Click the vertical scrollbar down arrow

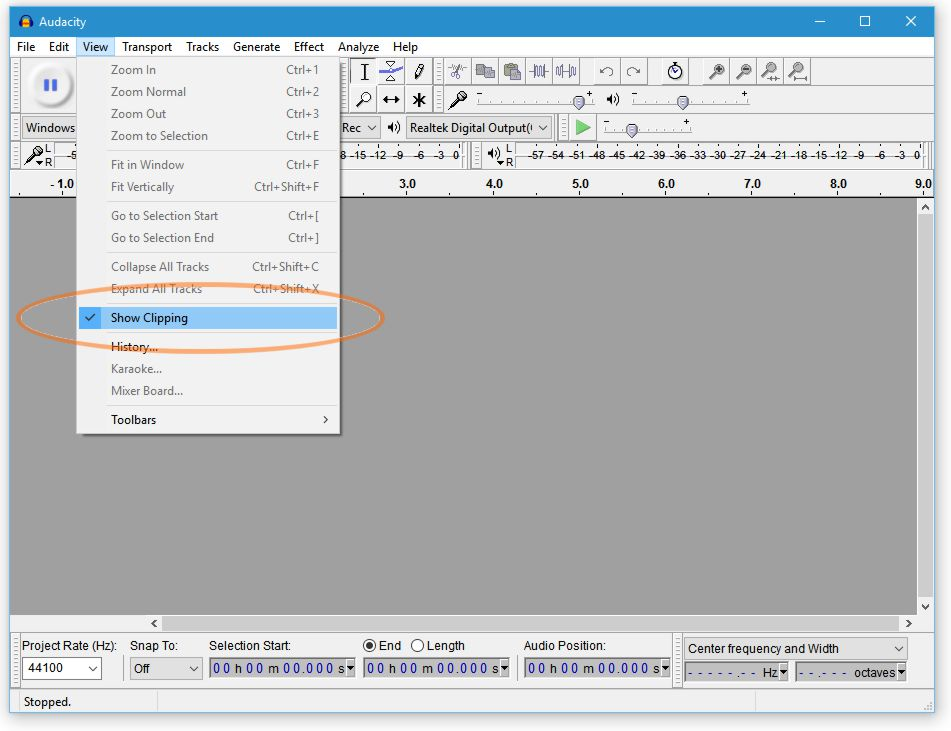point(926,607)
